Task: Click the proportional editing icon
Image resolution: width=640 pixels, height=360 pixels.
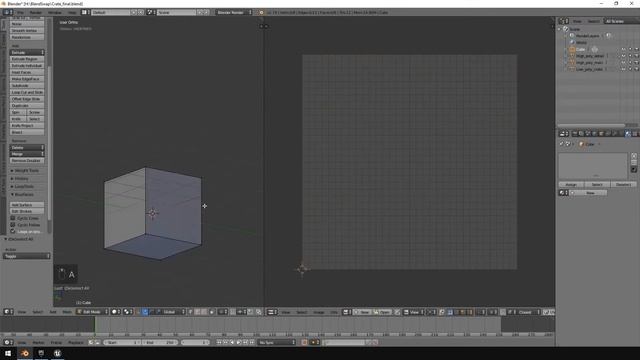Action: pyautogui.click(x=222, y=312)
